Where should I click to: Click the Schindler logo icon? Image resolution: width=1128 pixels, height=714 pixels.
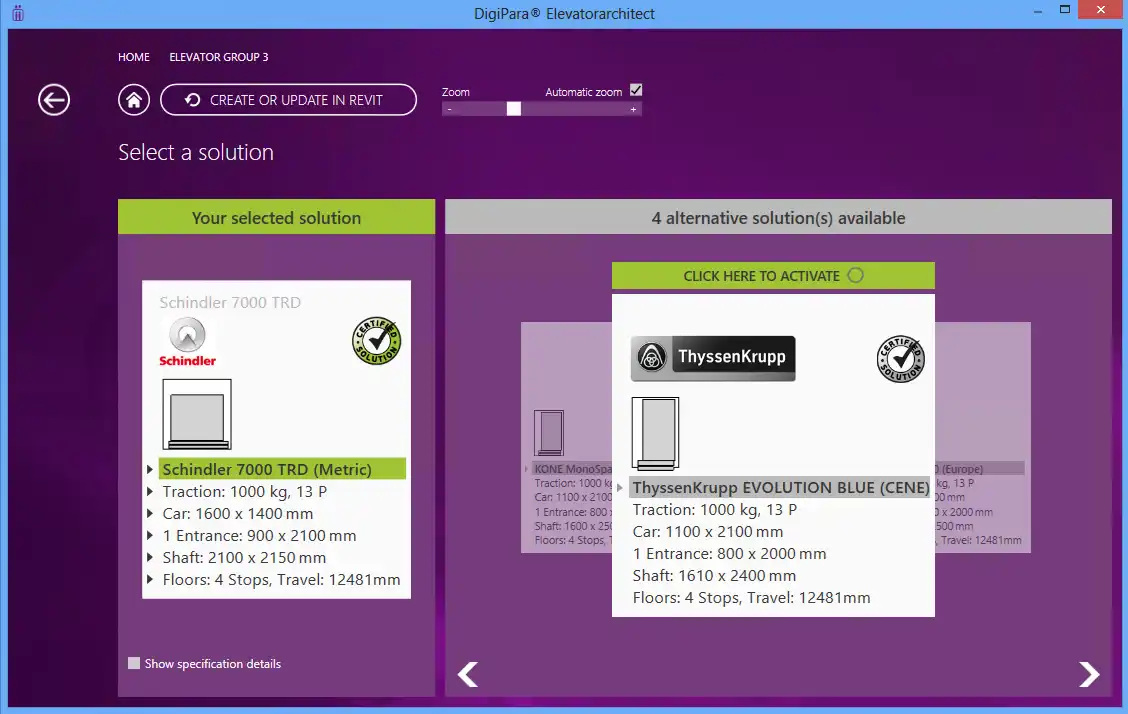(x=188, y=342)
